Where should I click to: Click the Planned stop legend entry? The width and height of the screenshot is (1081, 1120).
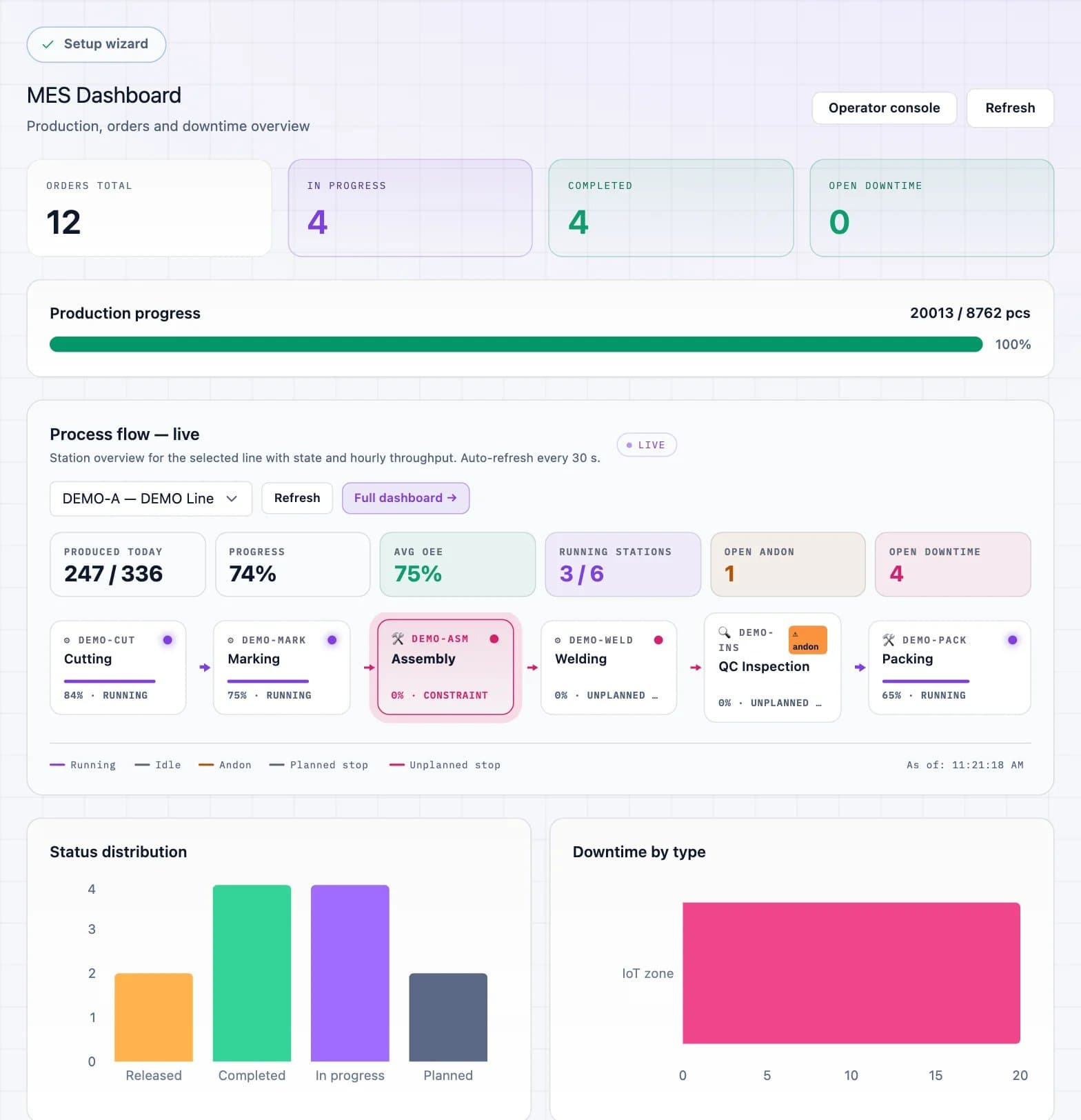click(319, 765)
